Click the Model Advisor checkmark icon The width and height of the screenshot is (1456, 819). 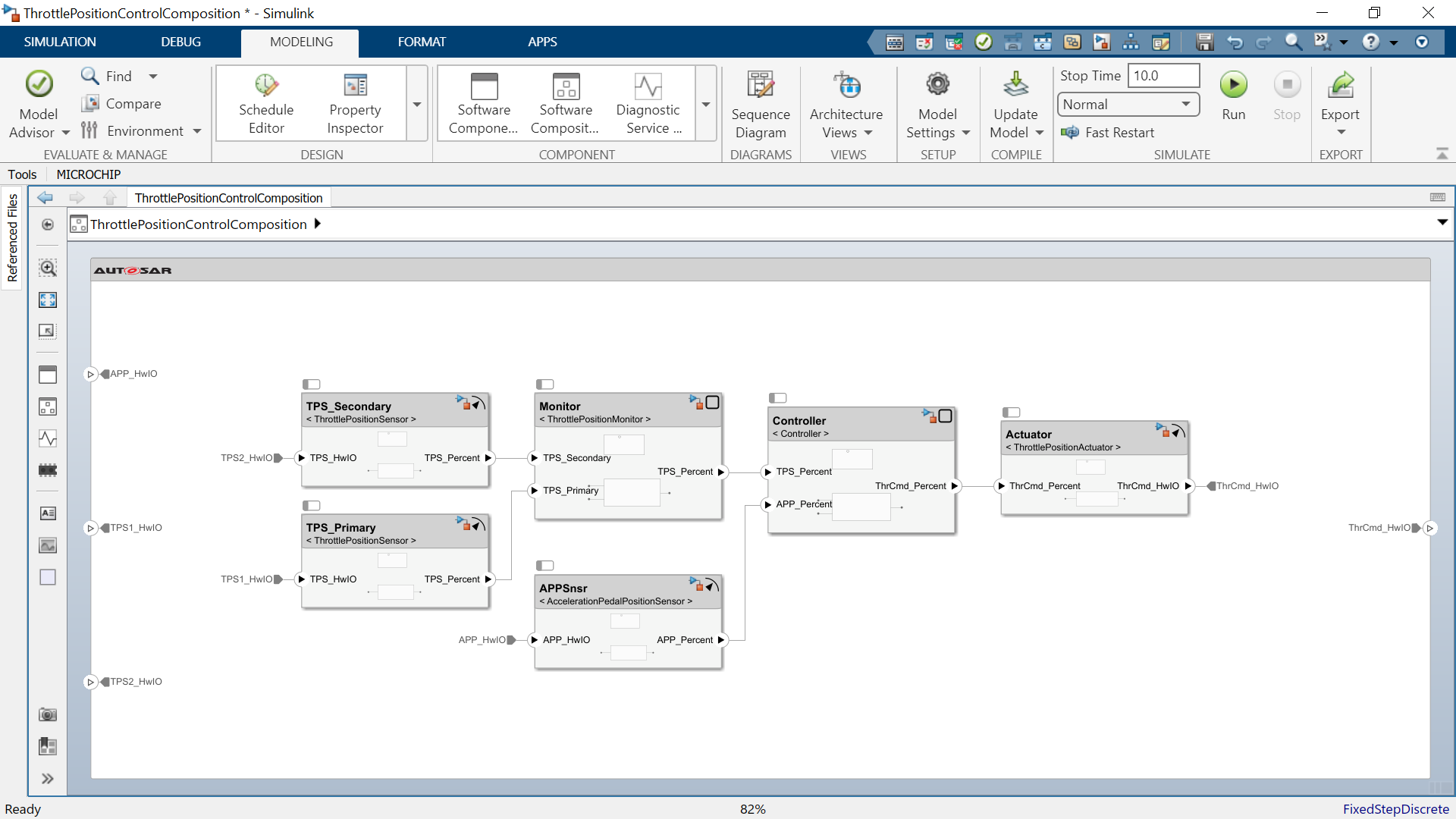pyautogui.click(x=39, y=84)
